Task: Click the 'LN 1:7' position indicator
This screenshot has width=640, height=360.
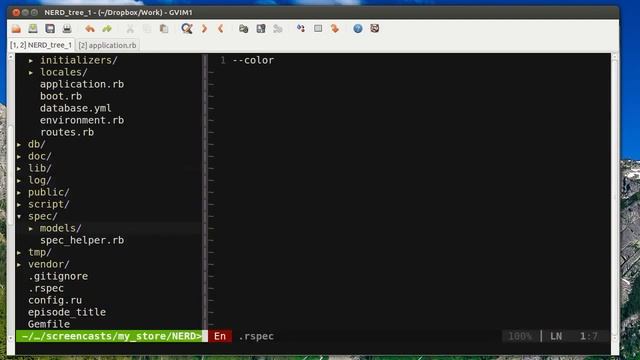Action: pyautogui.click(x=574, y=336)
